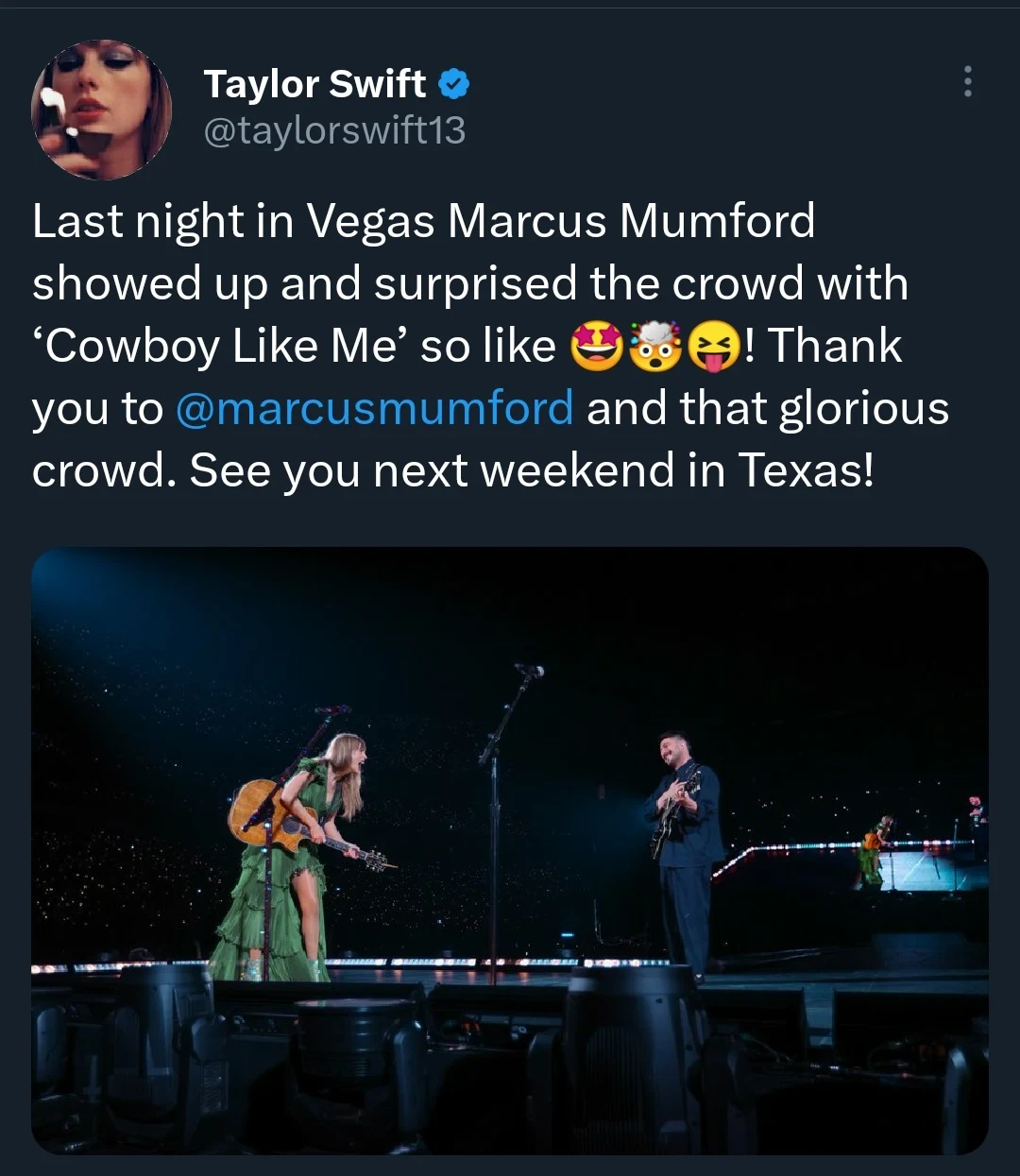
Task: Click the dark area above the tweet
Action: click(x=510, y=14)
